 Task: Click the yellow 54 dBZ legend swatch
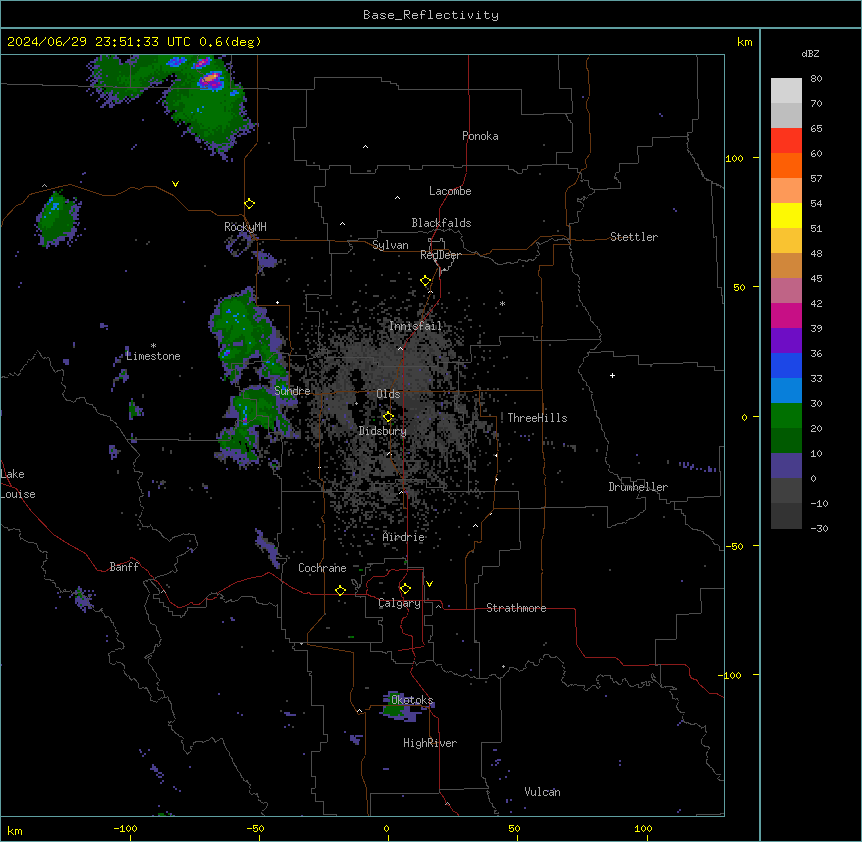pos(786,215)
